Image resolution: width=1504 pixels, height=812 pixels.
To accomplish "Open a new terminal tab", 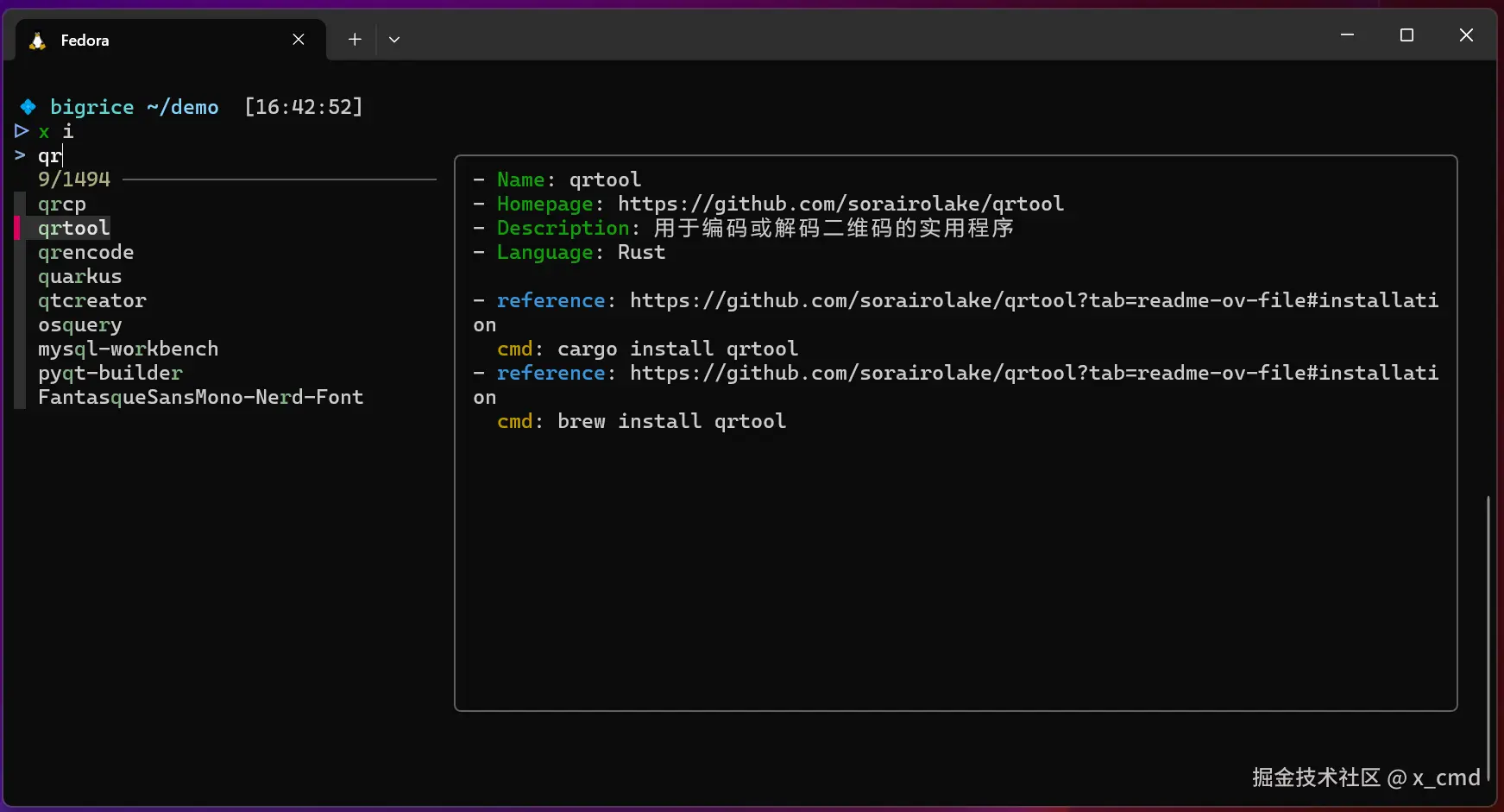I will pos(355,40).
